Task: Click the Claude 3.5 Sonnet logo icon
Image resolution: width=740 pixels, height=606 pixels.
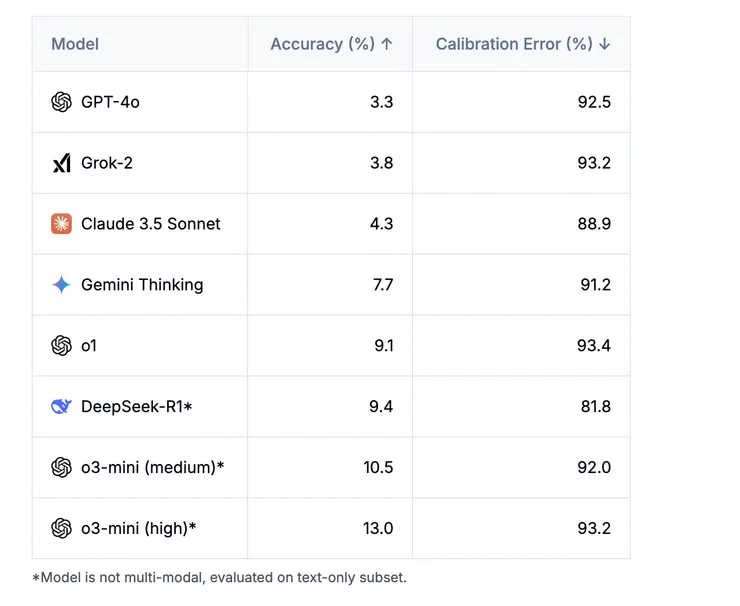Action: (x=61, y=224)
